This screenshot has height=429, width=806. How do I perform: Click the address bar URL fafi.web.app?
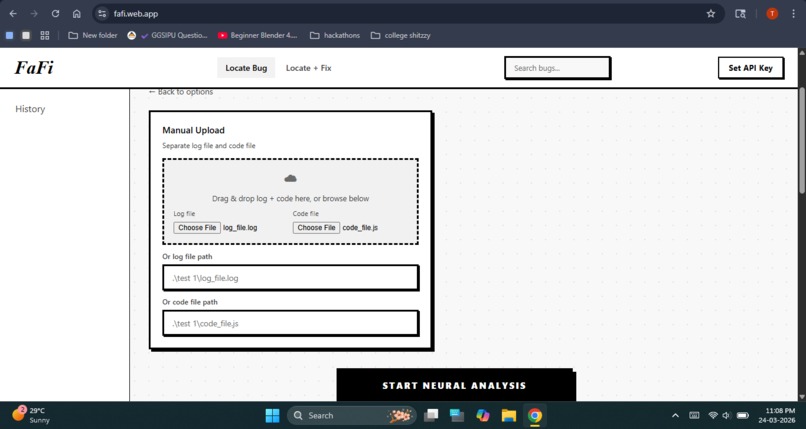point(136,14)
